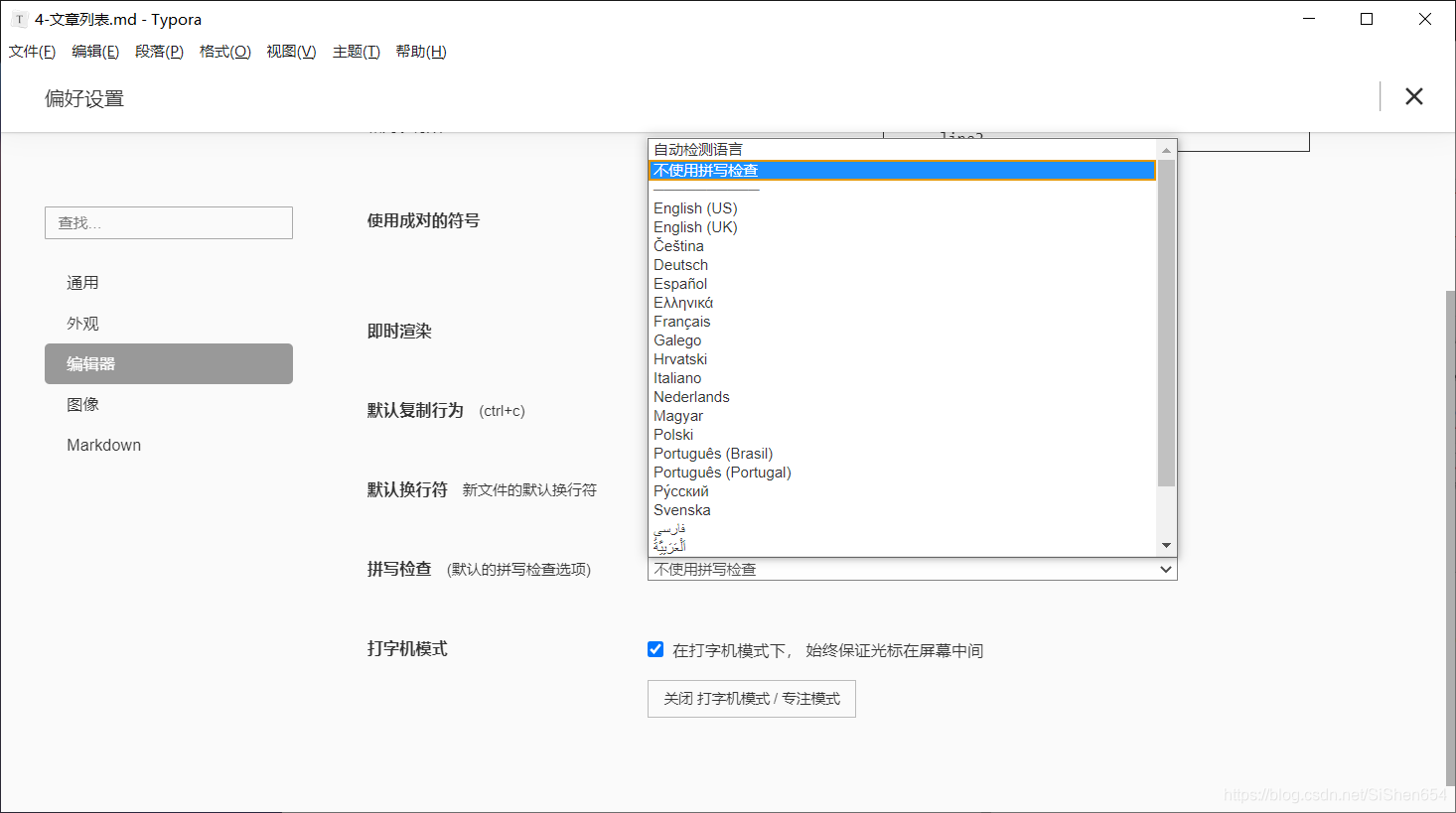Viewport: 1456px width, 813px height.
Task: Click the Typora app icon in the title bar
Action: [19, 19]
